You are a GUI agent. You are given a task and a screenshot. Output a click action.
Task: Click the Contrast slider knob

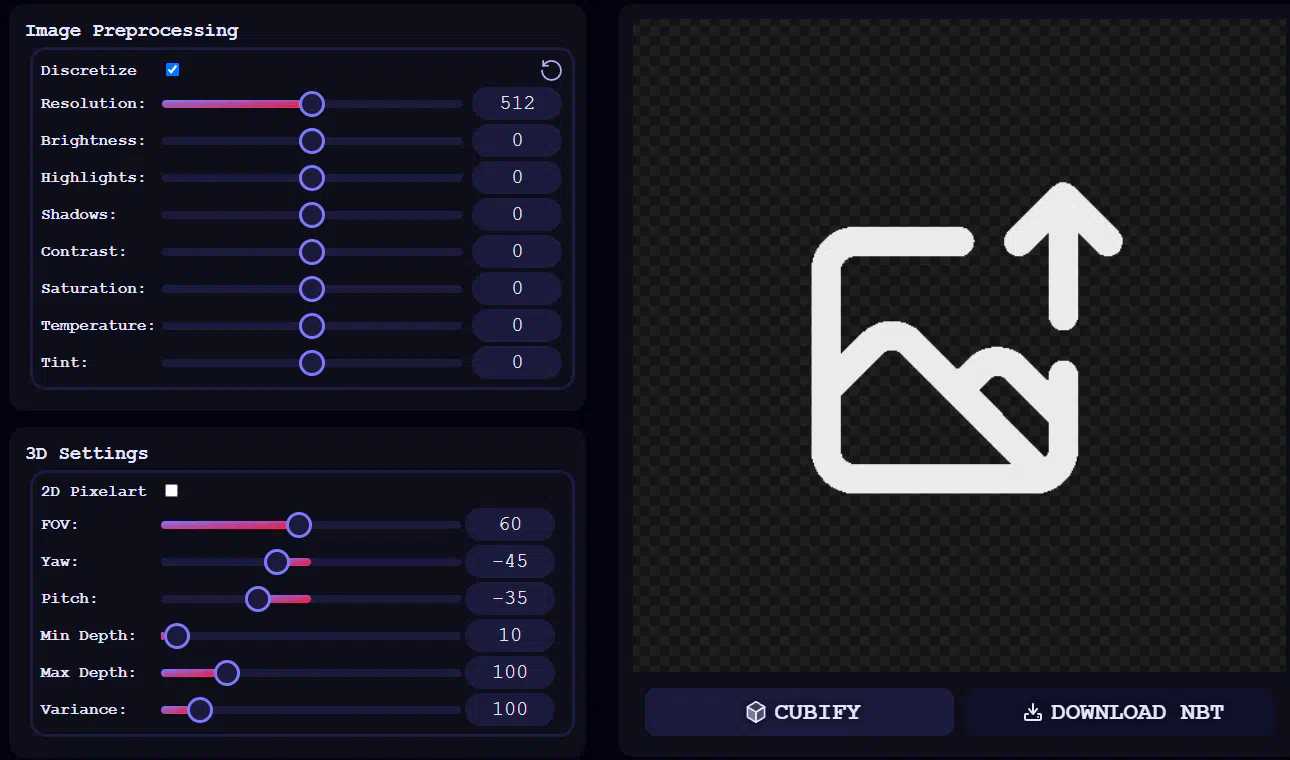pyautogui.click(x=312, y=252)
